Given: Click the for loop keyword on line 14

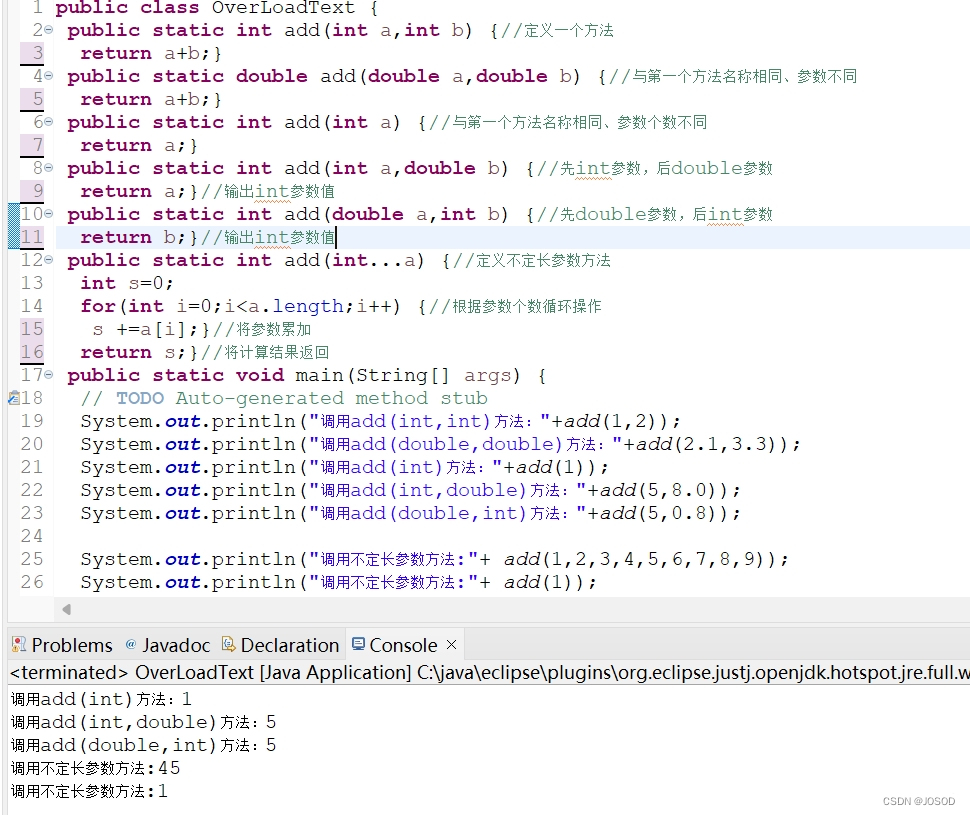Looking at the screenshot, I should 98,306.
